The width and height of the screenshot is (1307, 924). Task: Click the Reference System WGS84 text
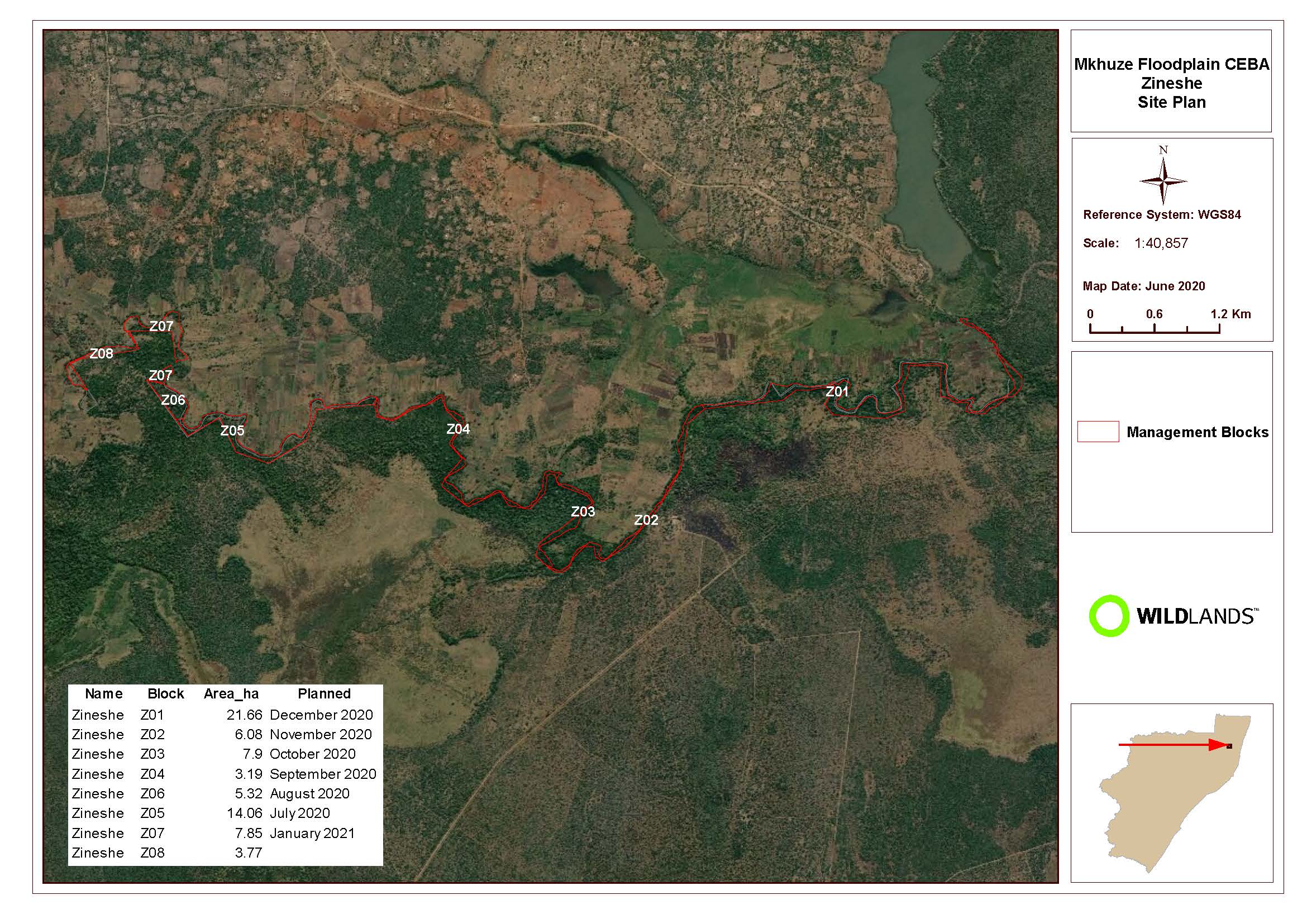tap(1162, 215)
